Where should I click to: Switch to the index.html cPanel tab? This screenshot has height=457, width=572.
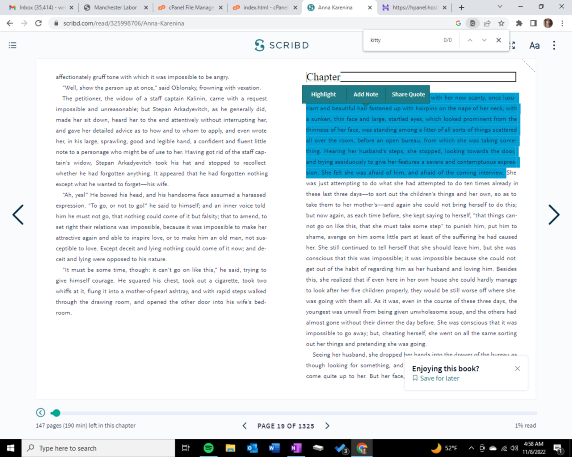[265, 7]
